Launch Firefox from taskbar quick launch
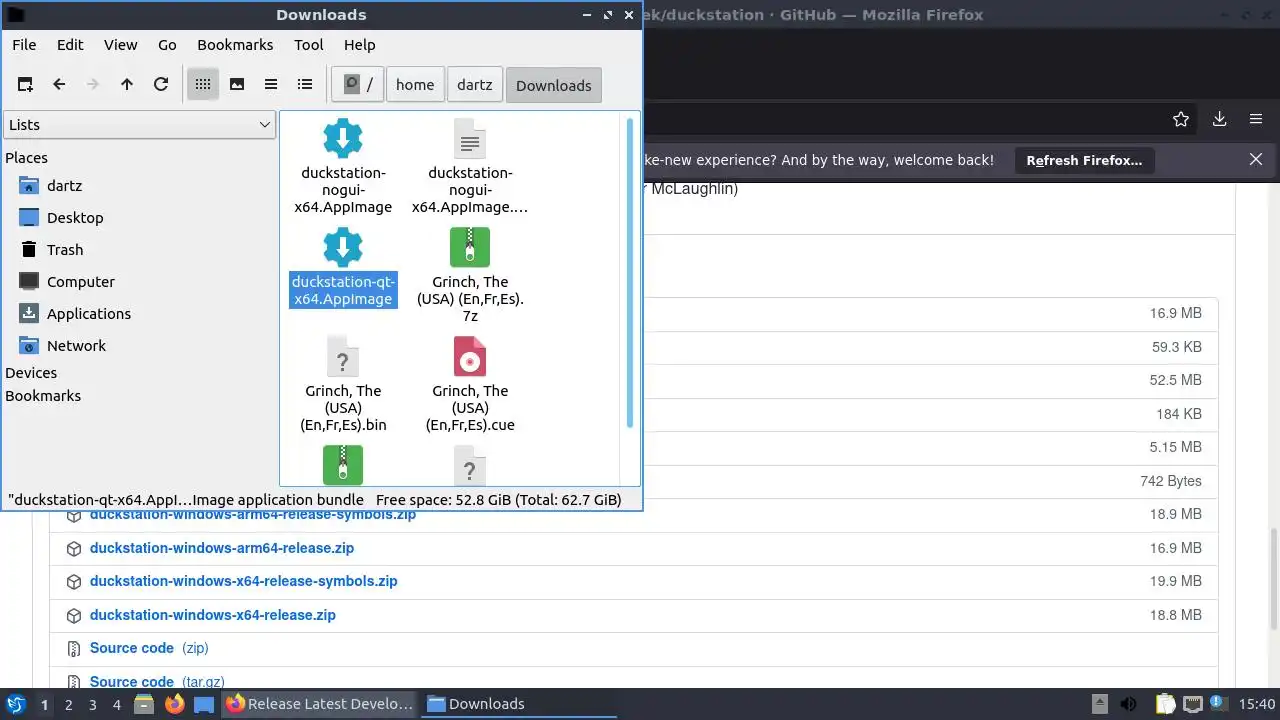The height and width of the screenshot is (720, 1280). [174, 704]
